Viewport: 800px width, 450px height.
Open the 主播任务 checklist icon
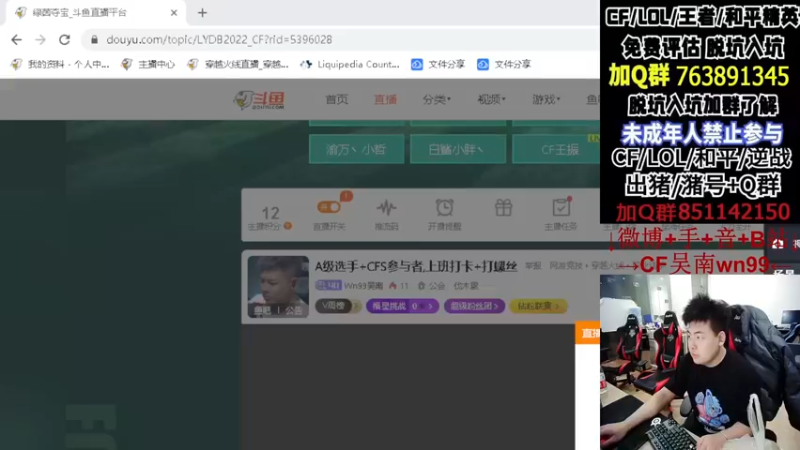(561, 207)
